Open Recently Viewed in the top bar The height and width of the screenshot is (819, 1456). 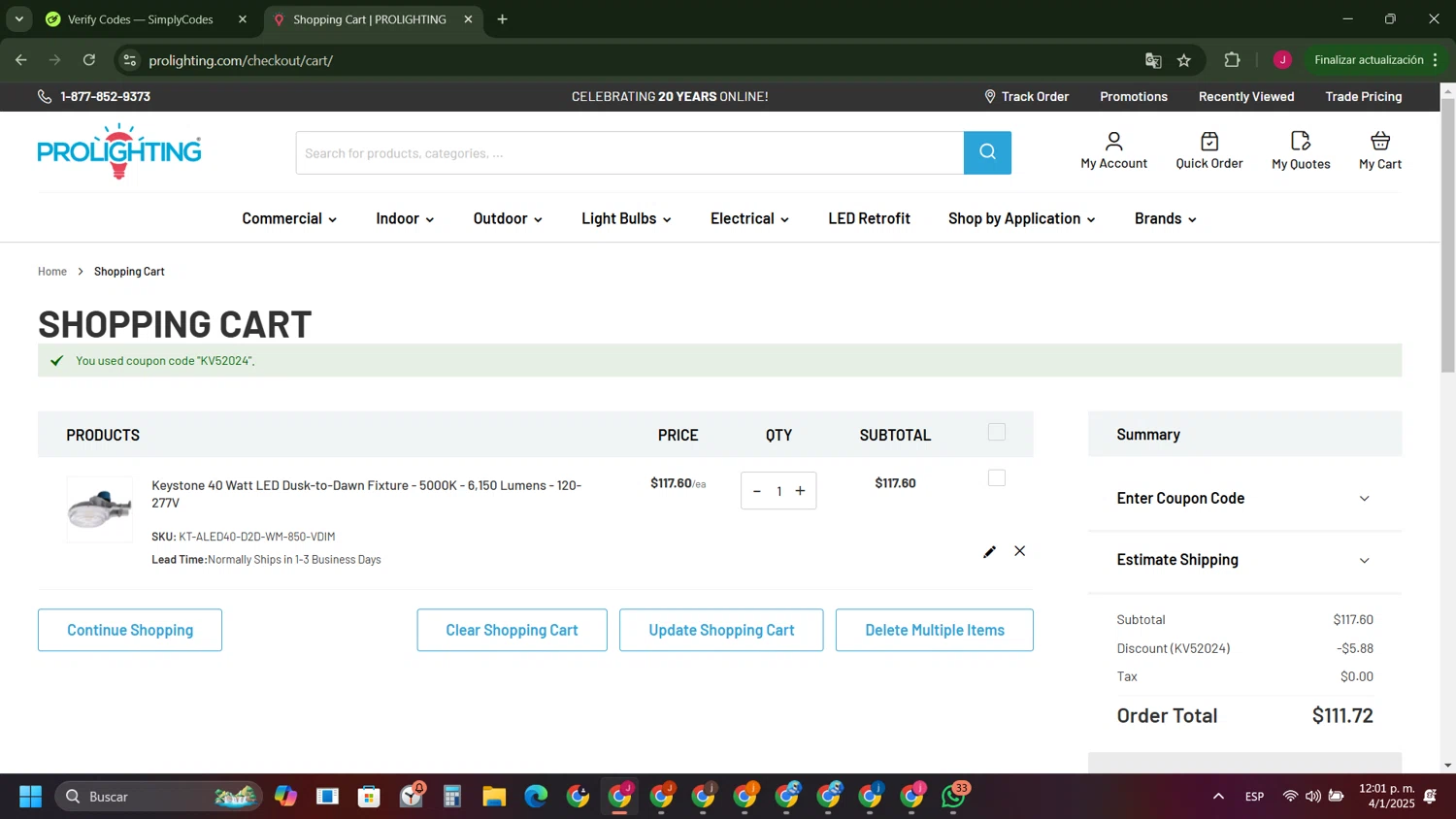coord(1246,97)
